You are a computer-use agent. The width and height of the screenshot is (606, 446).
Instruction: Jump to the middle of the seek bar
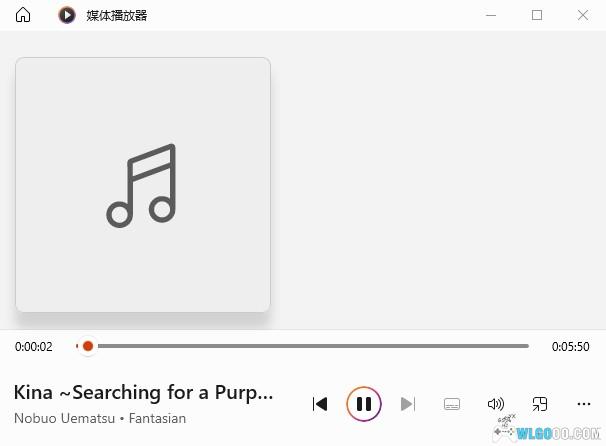pos(303,346)
